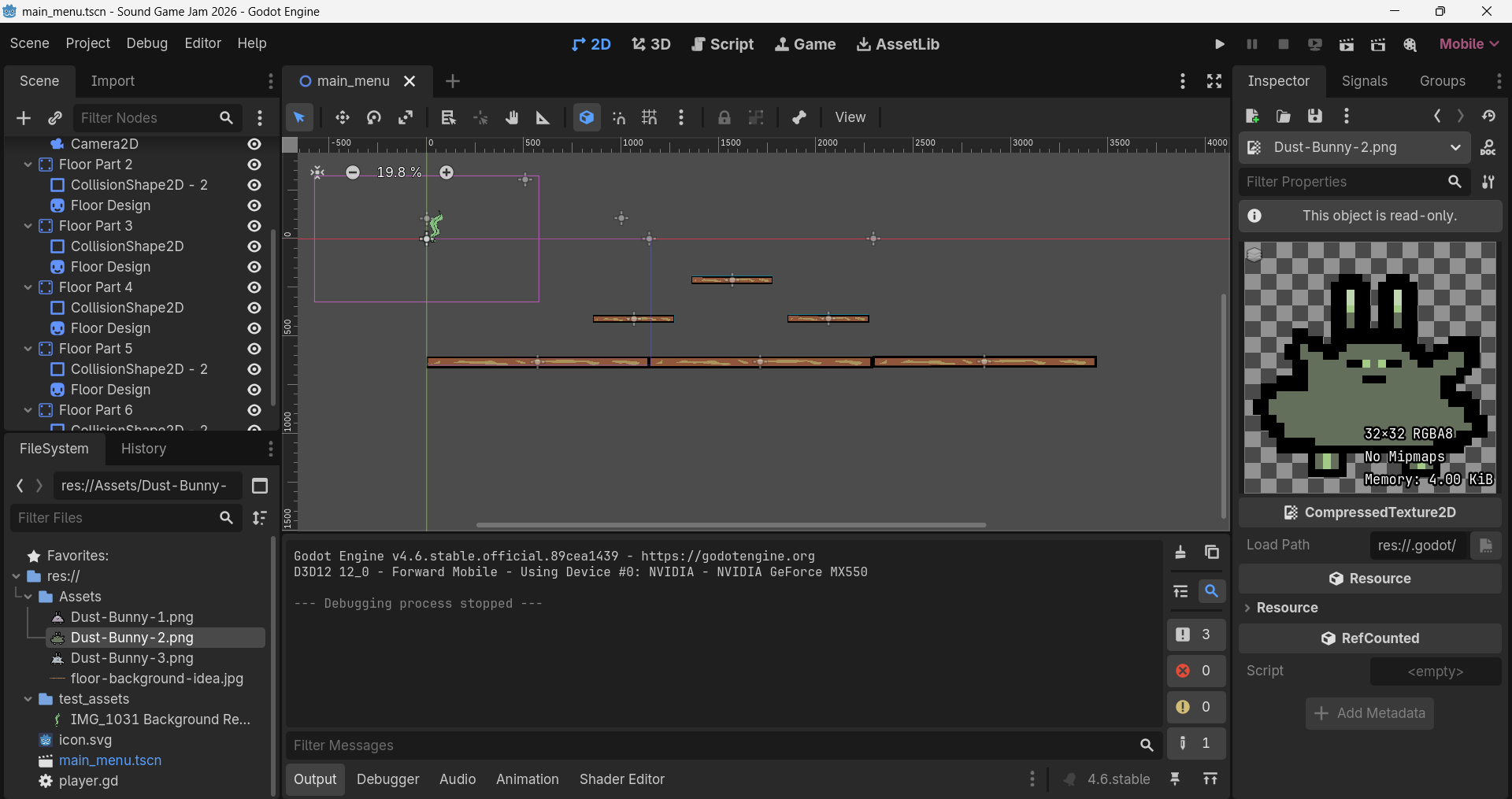Collapse the test_assets folder
The width and height of the screenshot is (1512, 799).
click(x=28, y=699)
